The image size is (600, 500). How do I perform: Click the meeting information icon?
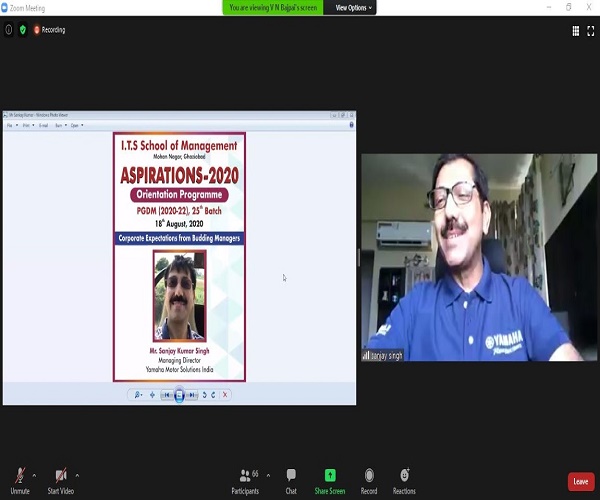coord(8,30)
